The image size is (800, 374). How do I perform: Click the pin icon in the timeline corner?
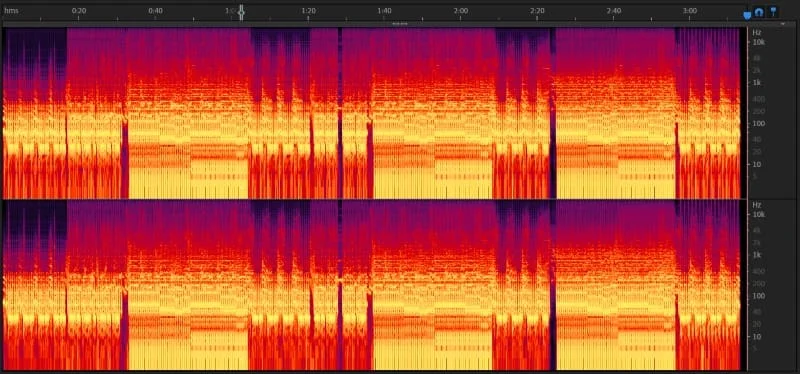pyautogui.click(x=773, y=11)
